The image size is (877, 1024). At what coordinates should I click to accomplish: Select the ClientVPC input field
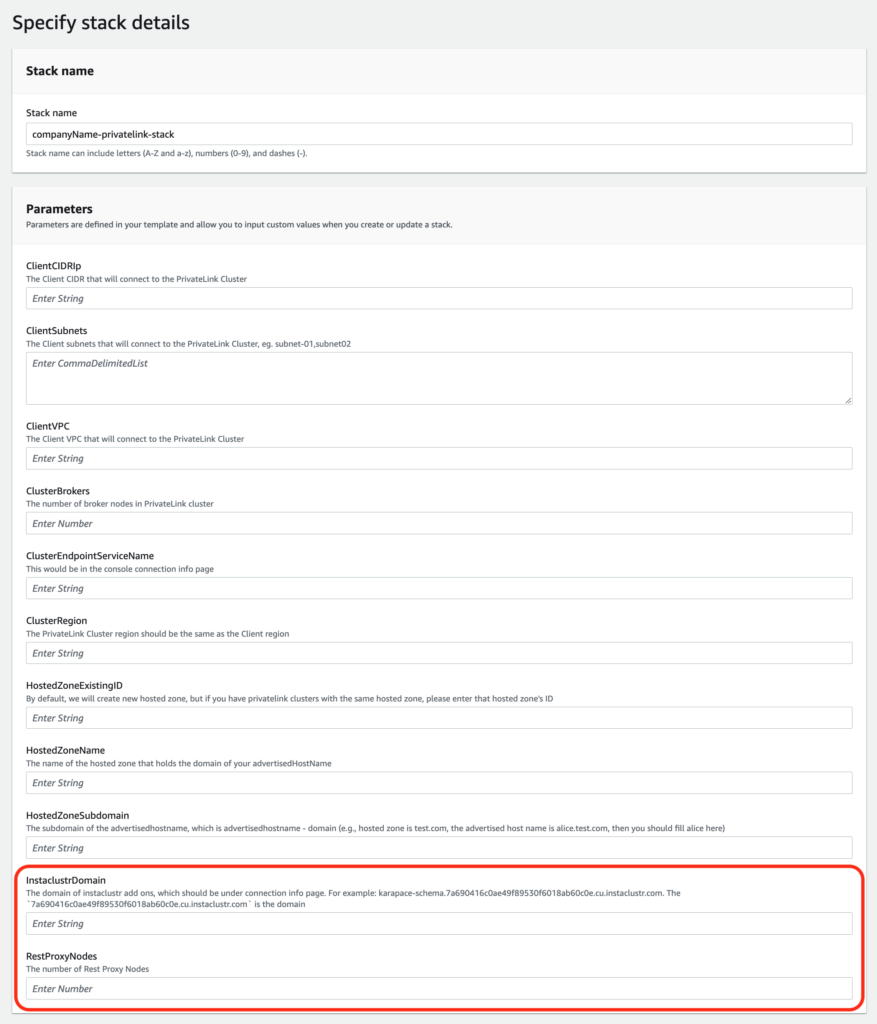pyautogui.click(x=438, y=458)
